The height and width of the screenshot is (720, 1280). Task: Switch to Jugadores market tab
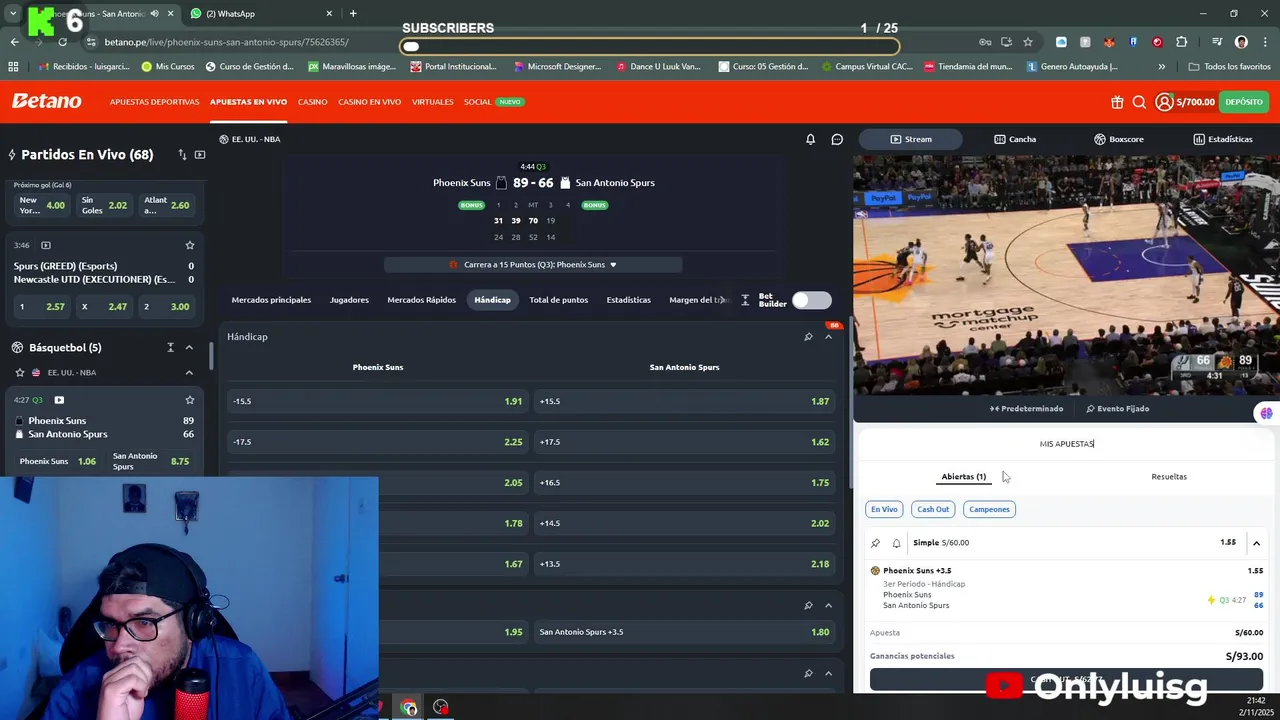(x=349, y=300)
